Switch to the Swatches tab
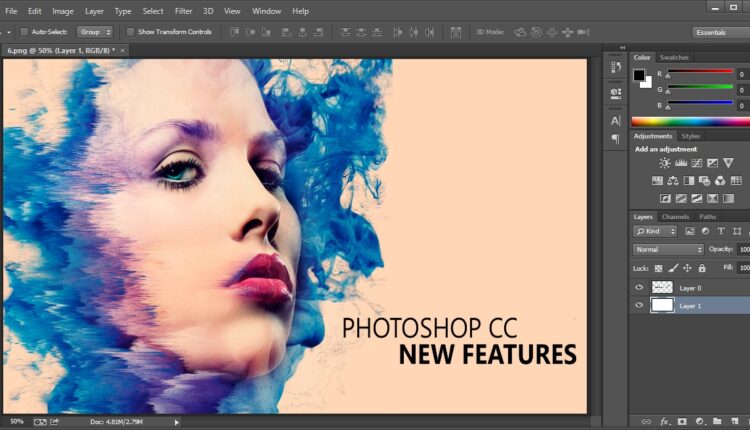 pyautogui.click(x=674, y=57)
